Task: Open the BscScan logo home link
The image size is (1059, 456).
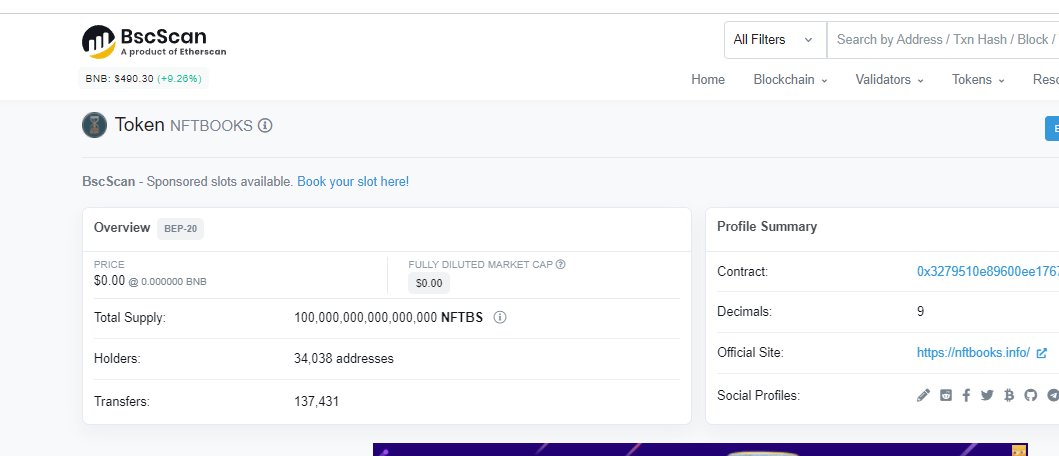Action: point(154,42)
